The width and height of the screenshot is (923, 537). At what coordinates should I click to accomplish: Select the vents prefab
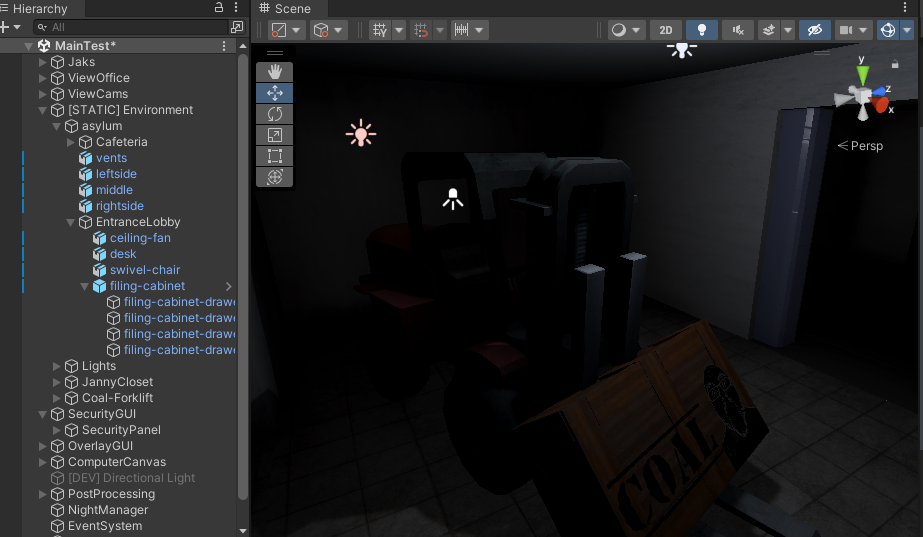tap(111, 158)
